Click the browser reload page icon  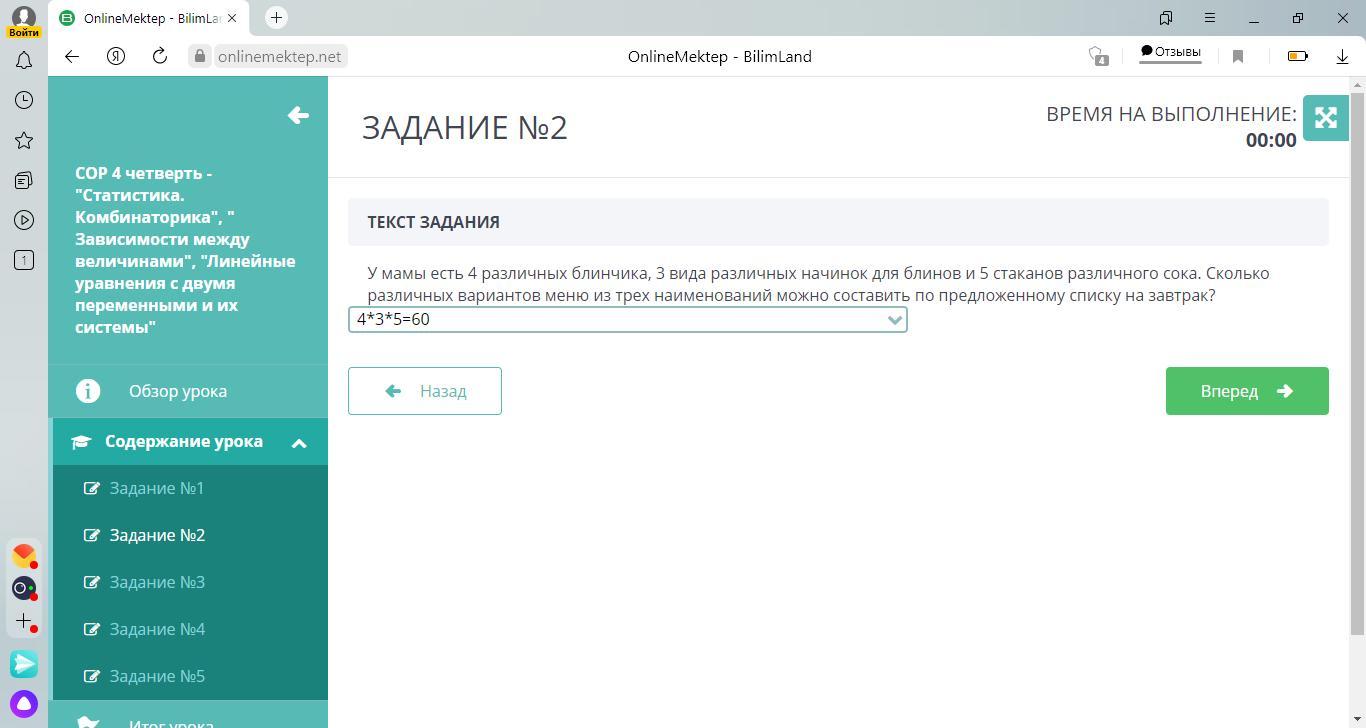(x=160, y=57)
